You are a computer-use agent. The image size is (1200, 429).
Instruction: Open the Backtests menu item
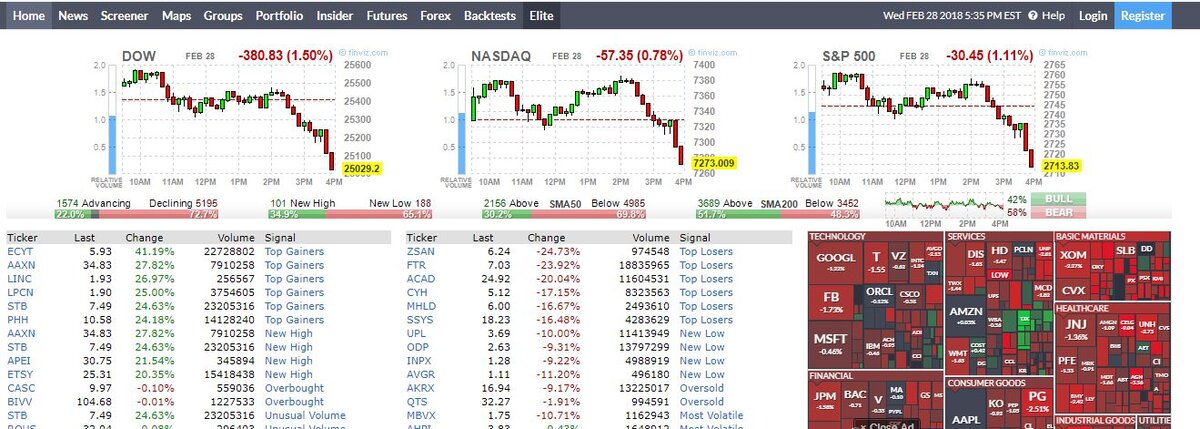[490, 16]
